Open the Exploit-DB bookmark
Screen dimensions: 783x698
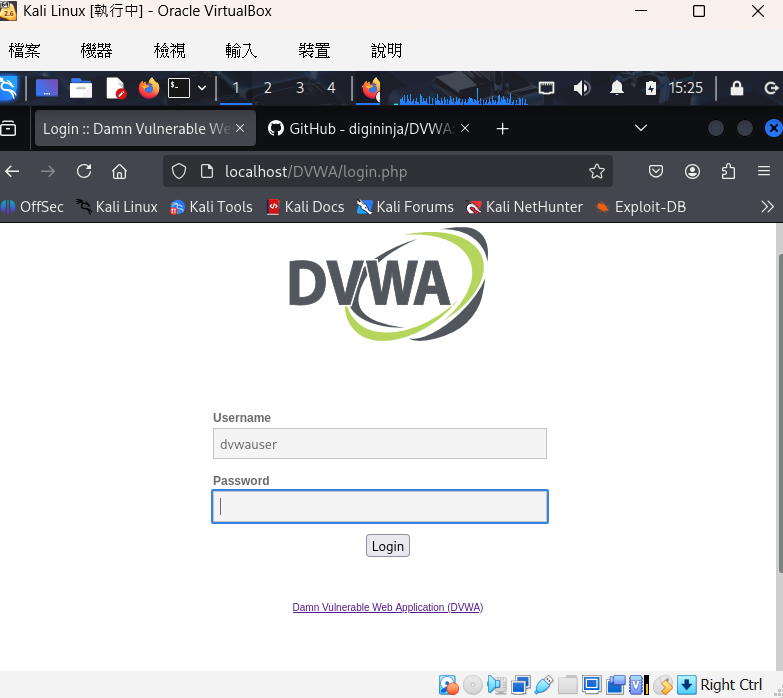[641, 207]
